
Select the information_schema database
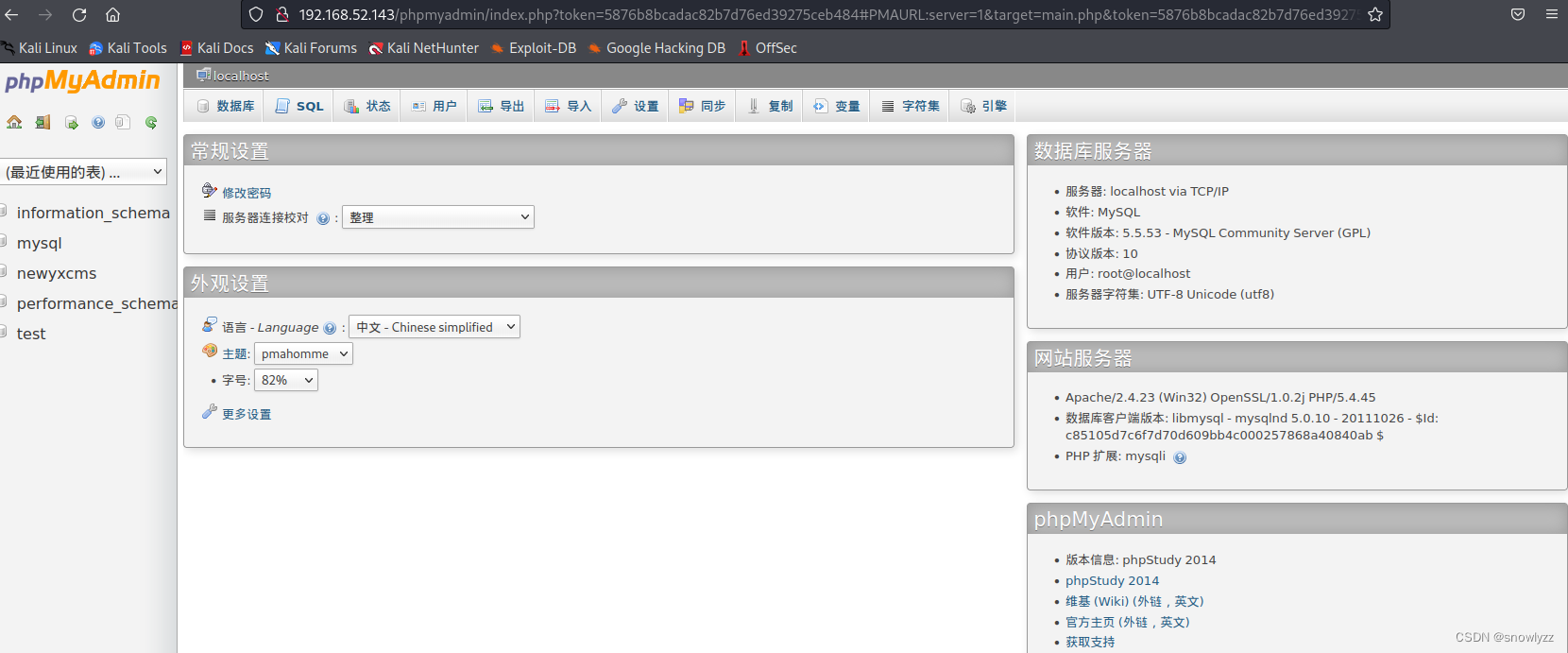[x=94, y=214]
